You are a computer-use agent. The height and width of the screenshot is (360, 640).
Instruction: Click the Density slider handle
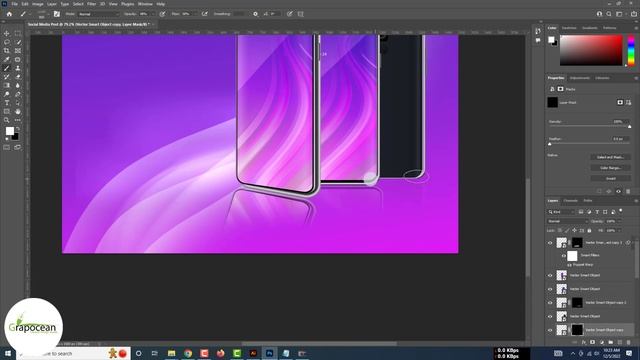[x=629, y=127]
